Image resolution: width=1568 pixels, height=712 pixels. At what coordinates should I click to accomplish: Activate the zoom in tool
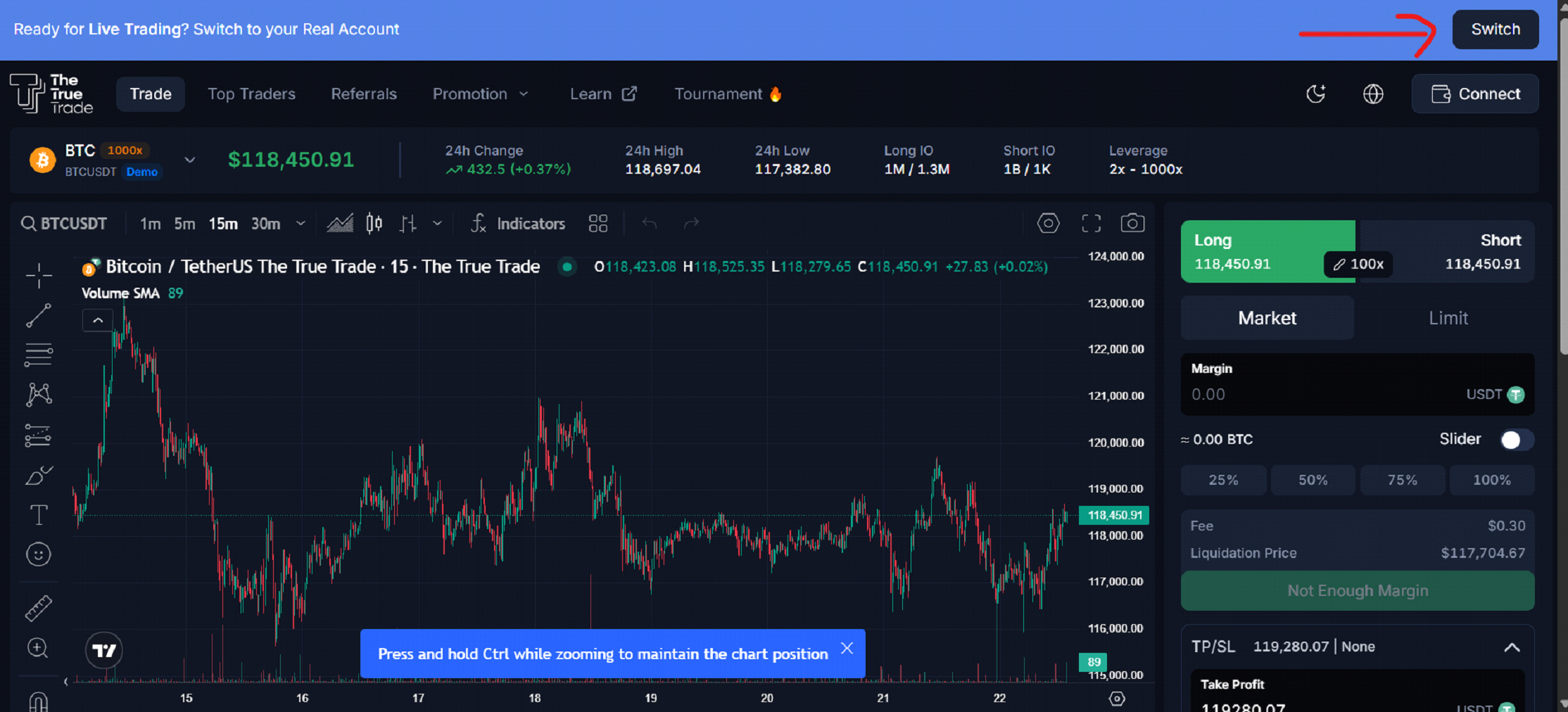[x=38, y=648]
